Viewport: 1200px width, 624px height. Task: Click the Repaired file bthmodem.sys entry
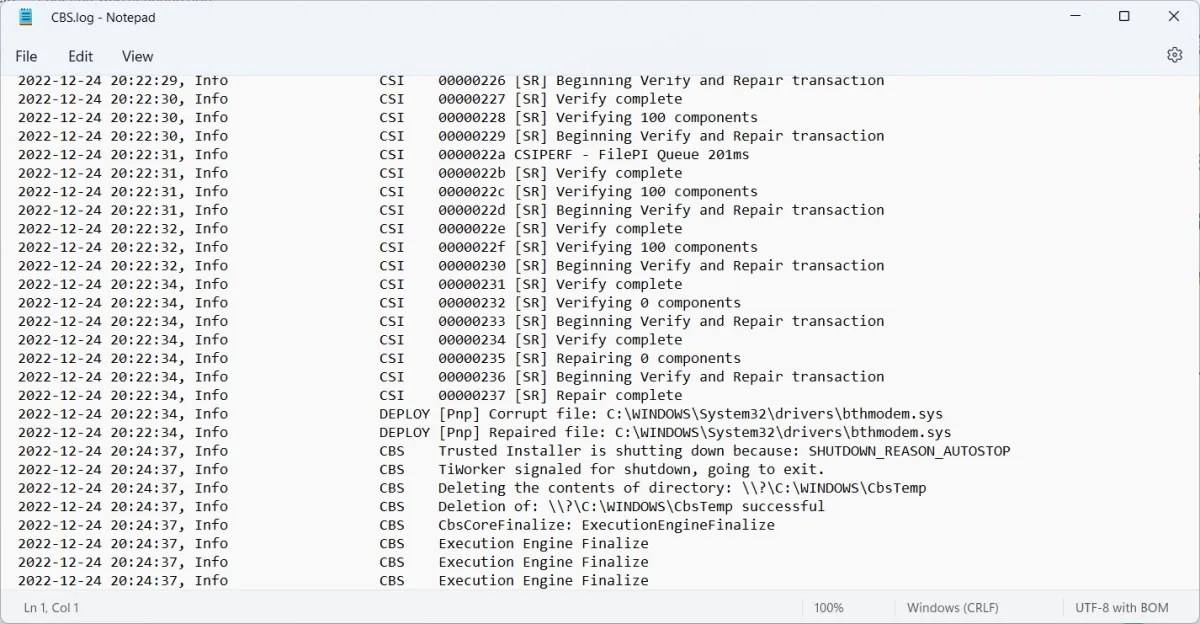coord(700,432)
